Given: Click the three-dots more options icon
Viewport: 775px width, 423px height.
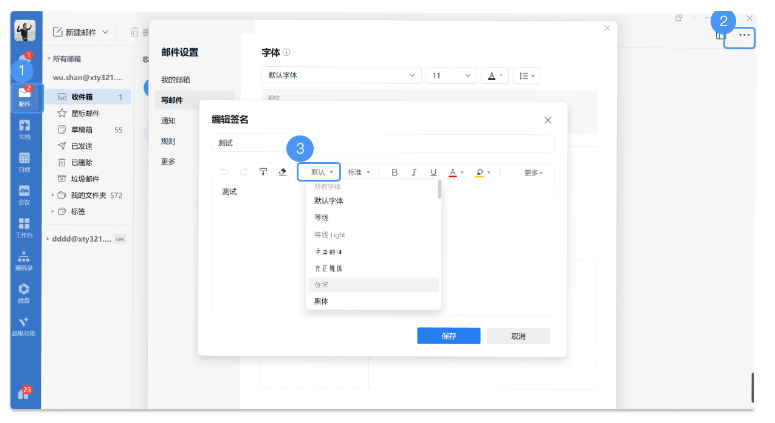Looking at the screenshot, I should click(x=743, y=35).
